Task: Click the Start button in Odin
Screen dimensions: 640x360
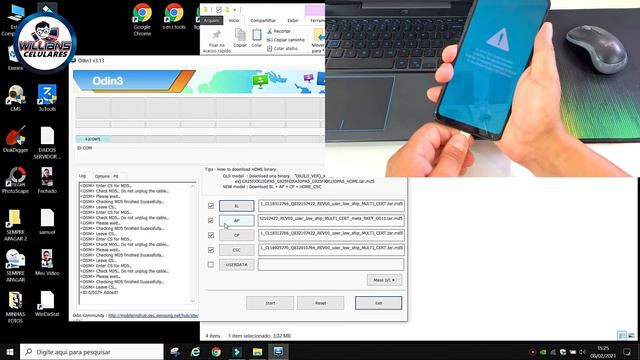Action: 270,303
